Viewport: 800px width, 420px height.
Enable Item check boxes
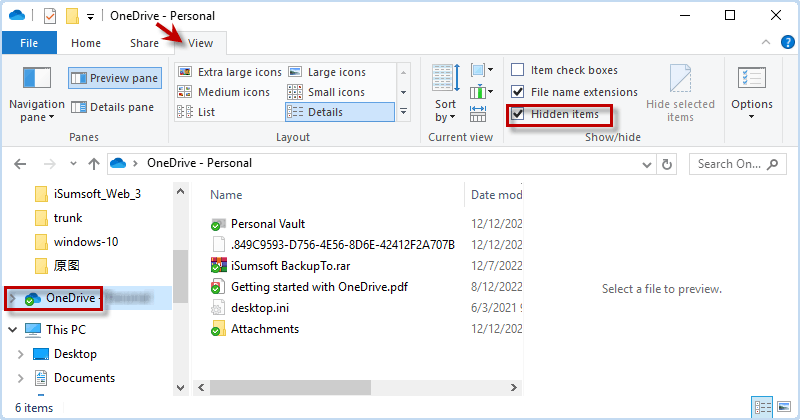[517, 69]
